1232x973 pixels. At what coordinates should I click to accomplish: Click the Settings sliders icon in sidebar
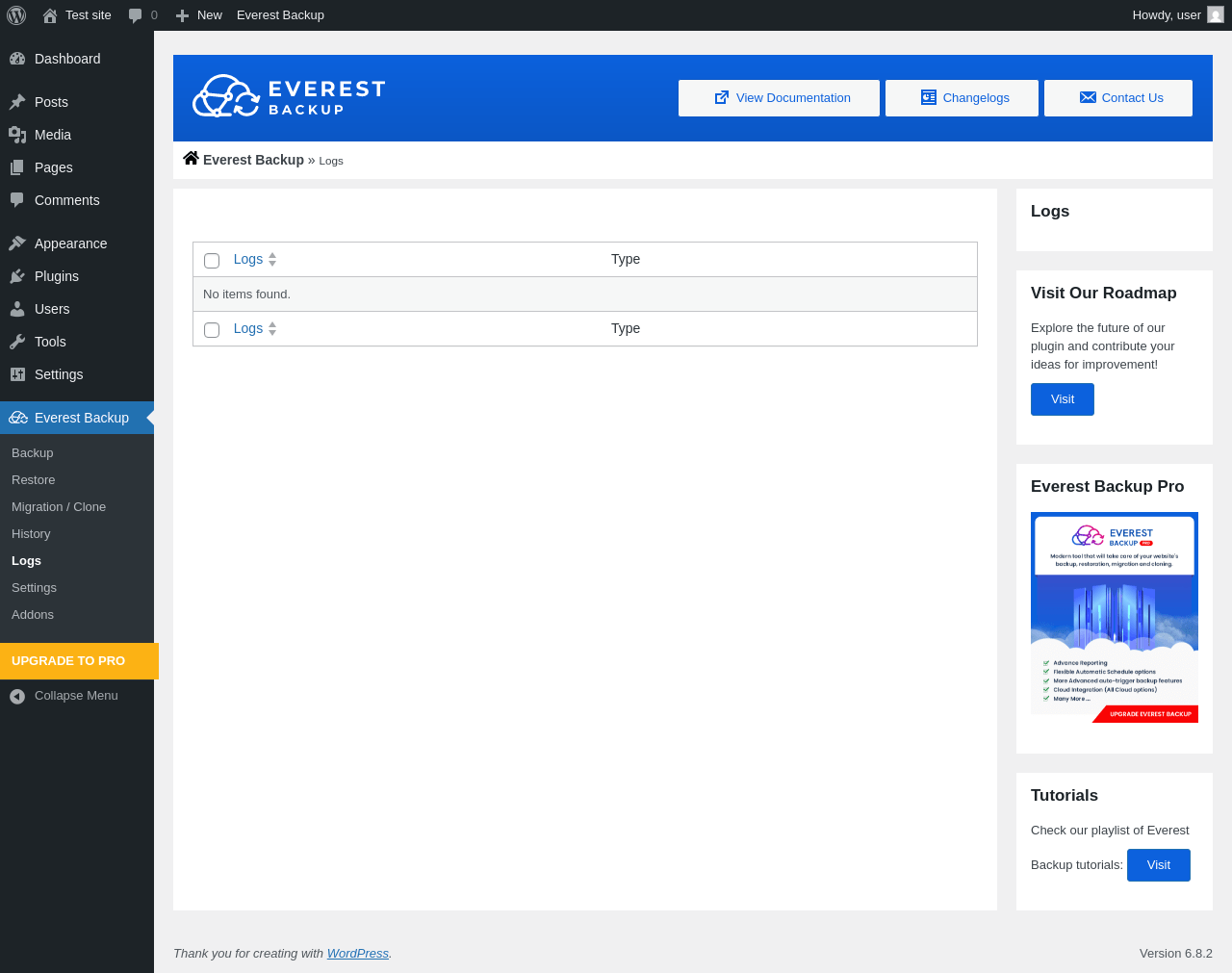(x=17, y=374)
